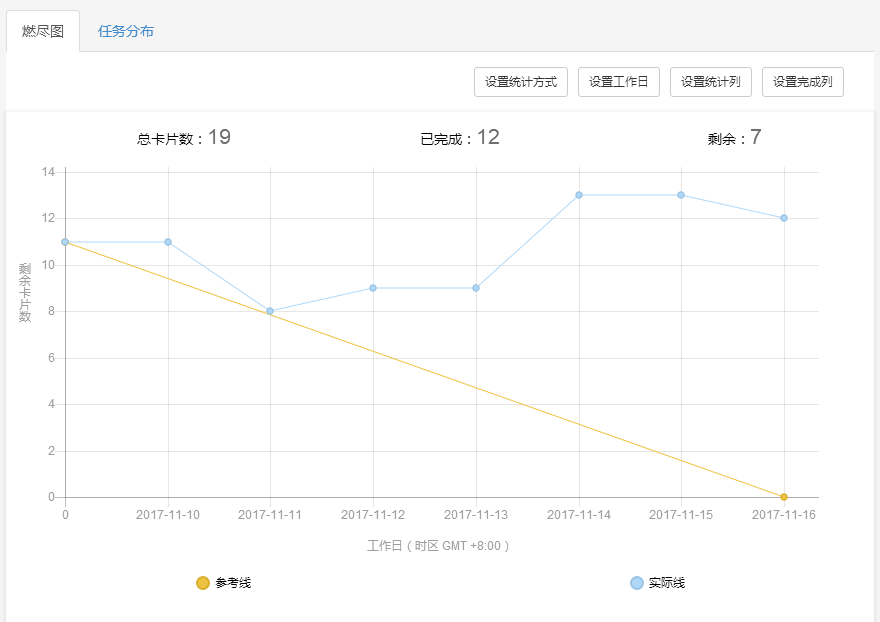Click the 设置统计方式 button

tap(521, 82)
